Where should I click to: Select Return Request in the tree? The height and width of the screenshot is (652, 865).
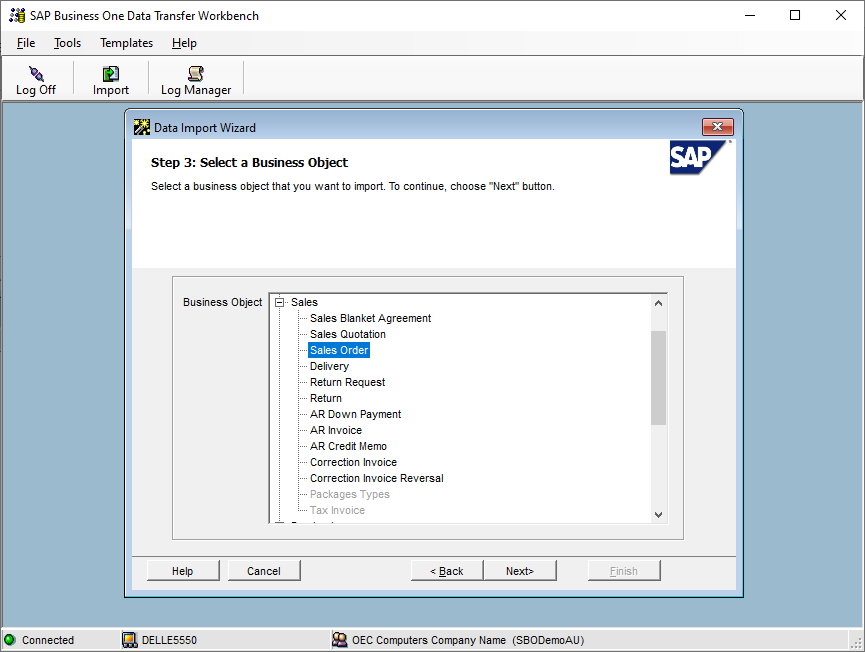tap(348, 382)
